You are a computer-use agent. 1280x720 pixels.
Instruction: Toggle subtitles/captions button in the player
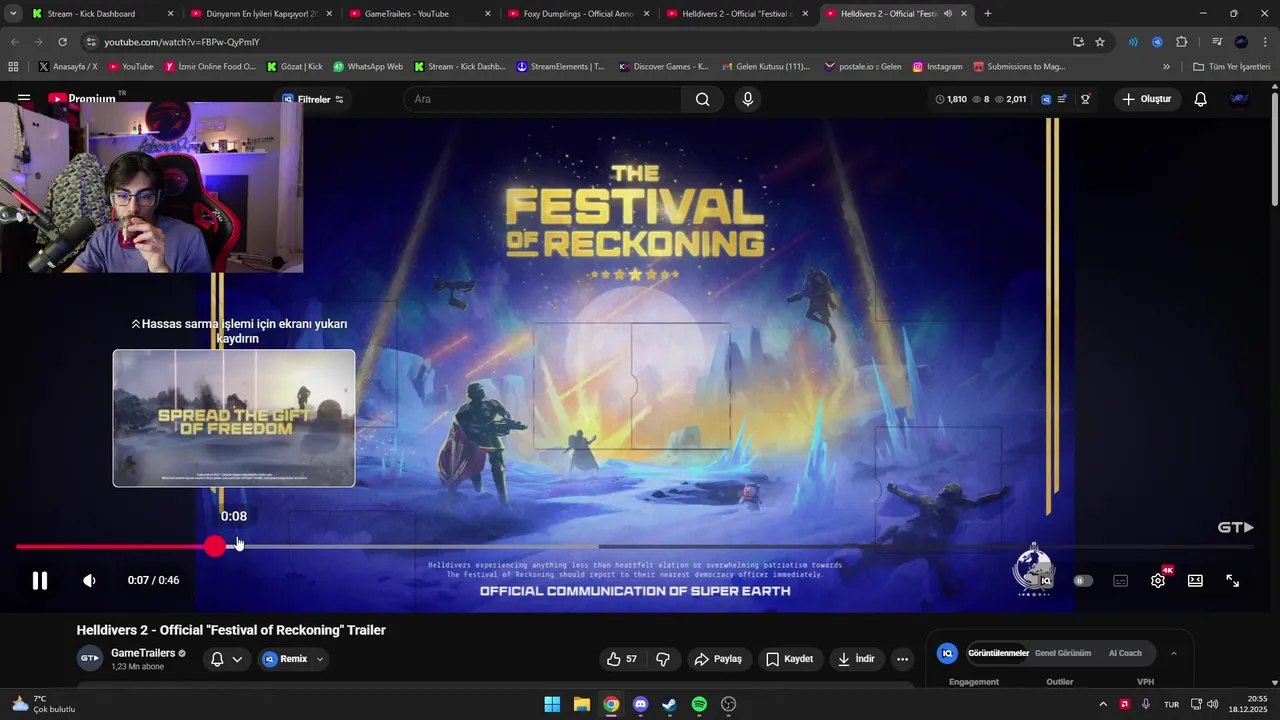pyautogui.click(x=1120, y=581)
